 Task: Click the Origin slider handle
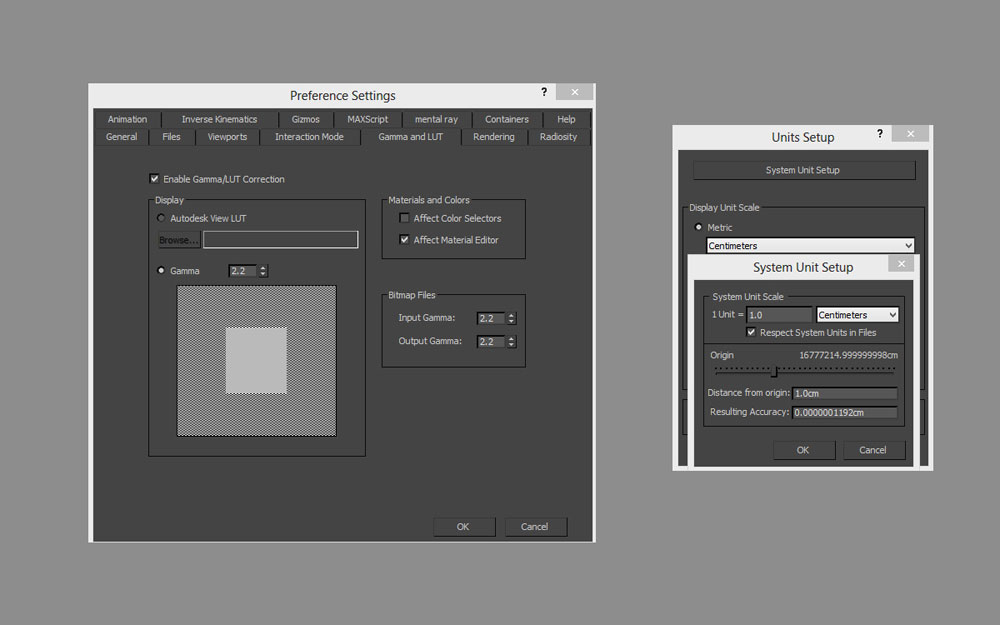pos(775,372)
